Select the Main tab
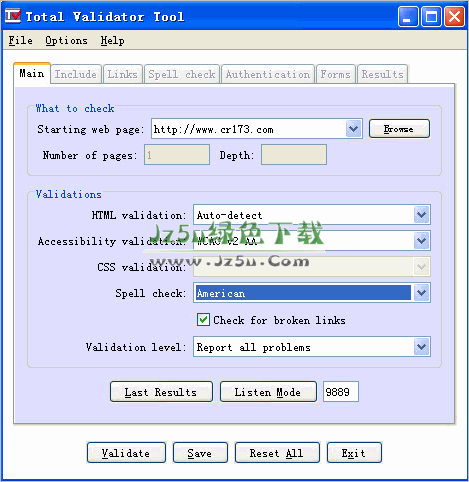469x482 pixels. (32, 73)
